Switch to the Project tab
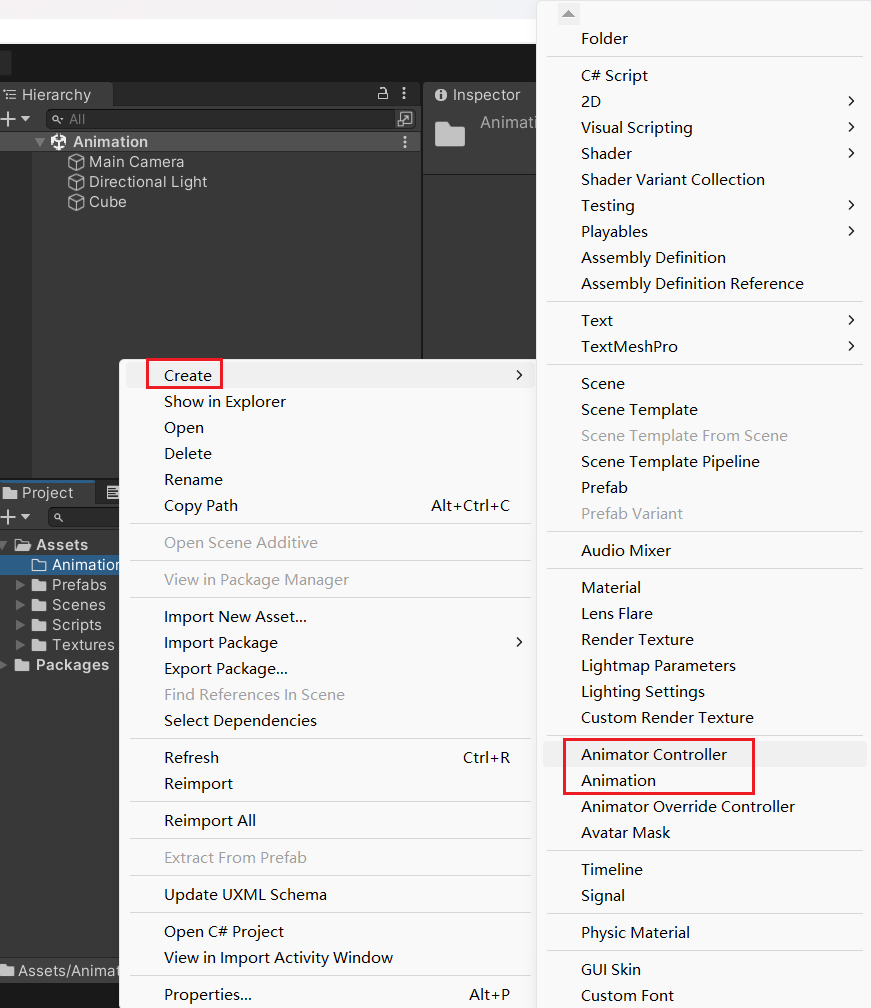Viewport: 871px width, 1008px height. click(x=47, y=493)
